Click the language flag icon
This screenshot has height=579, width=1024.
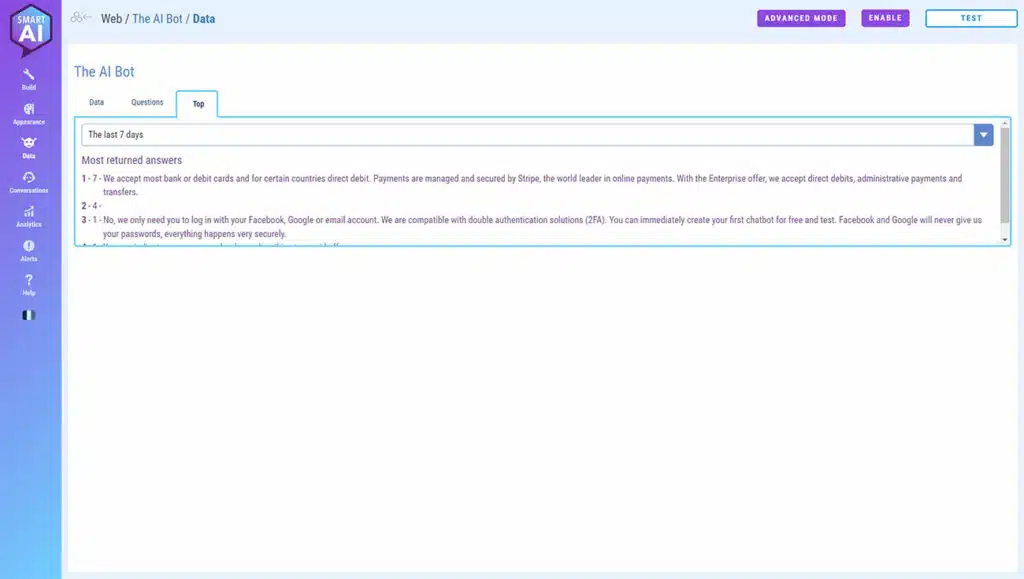(29, 315)
